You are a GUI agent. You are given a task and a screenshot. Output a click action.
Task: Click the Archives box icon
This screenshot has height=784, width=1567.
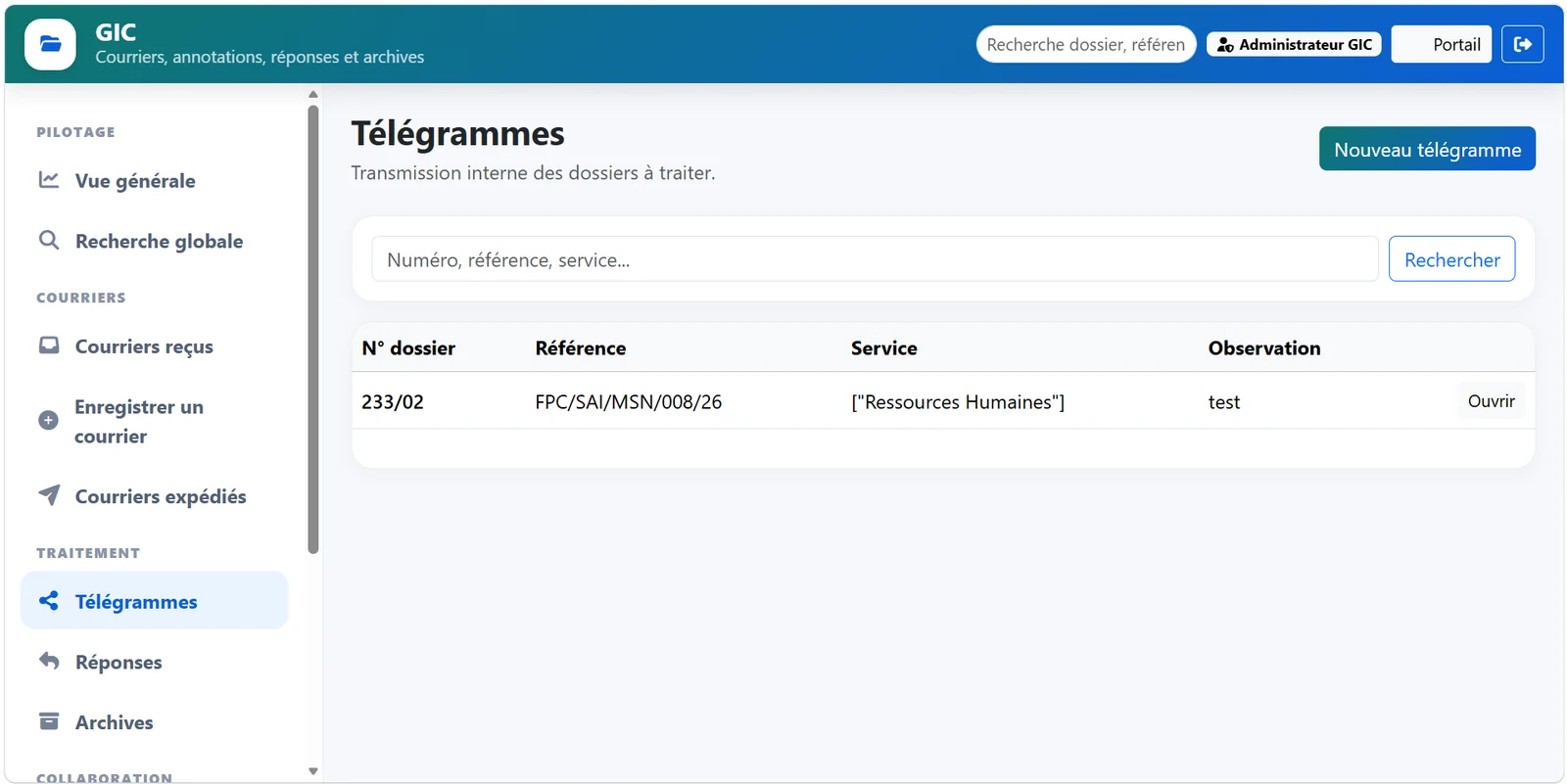(49, 721)
